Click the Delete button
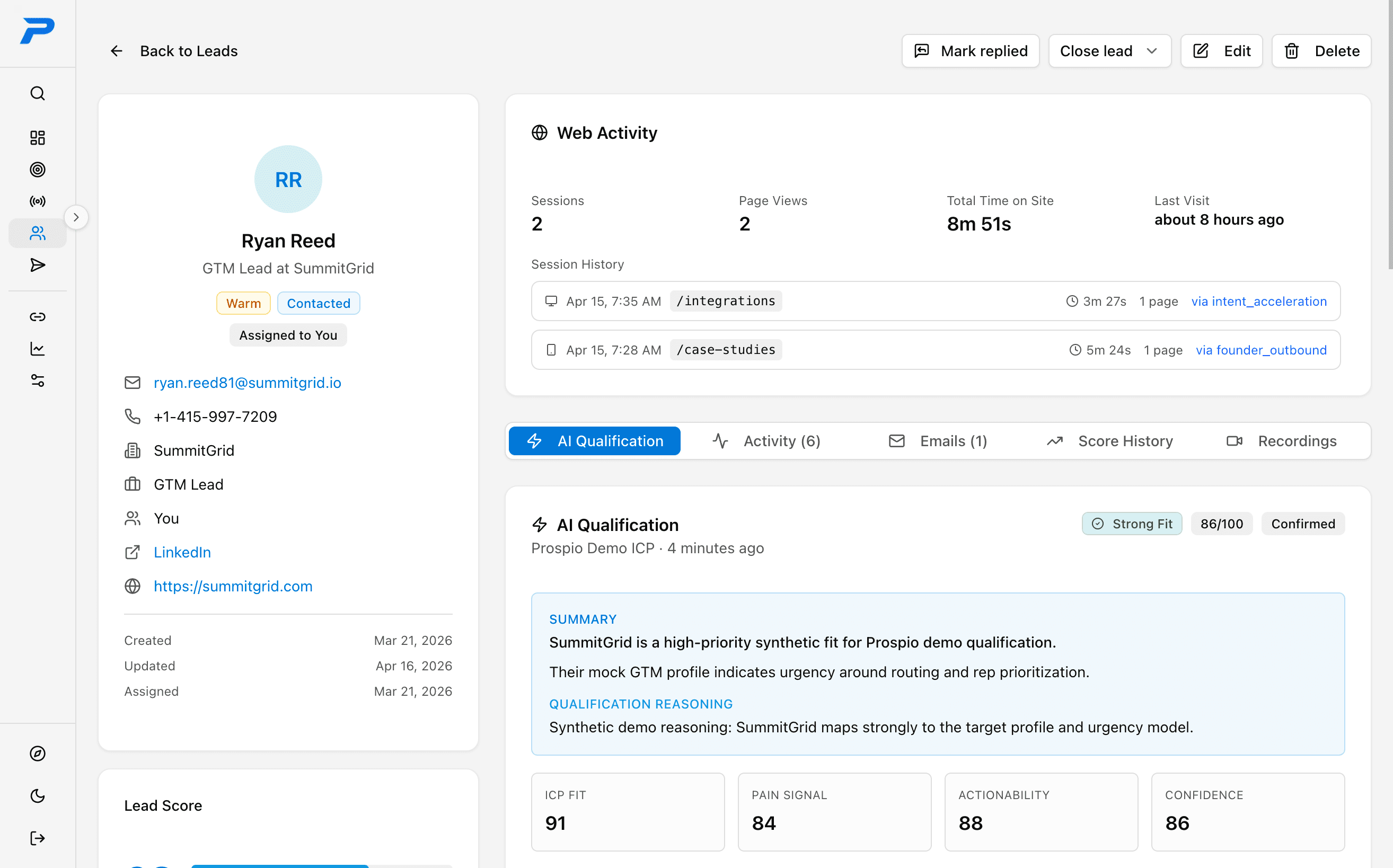 point(1321,51)
